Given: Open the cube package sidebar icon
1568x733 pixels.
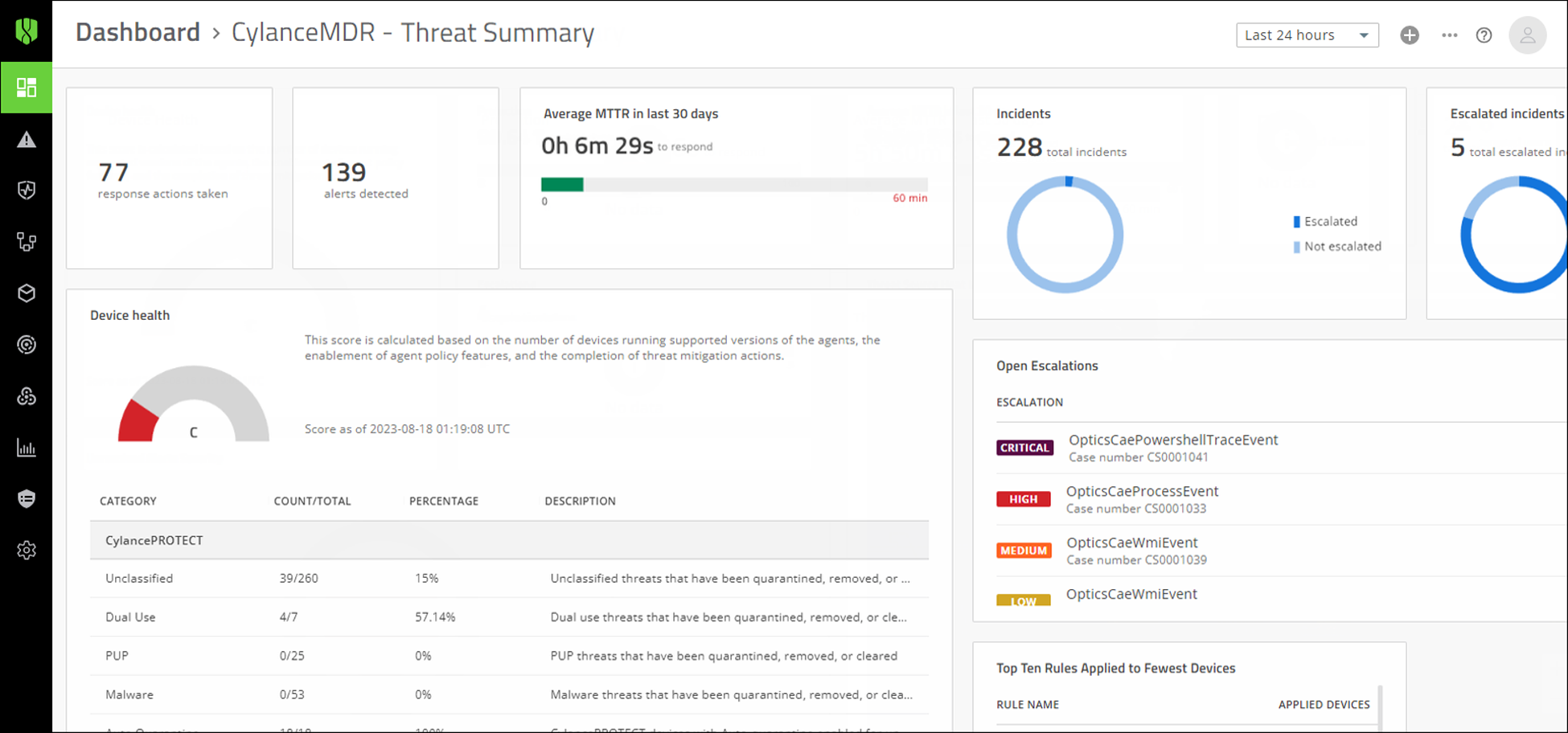Looking at the screenshot, I should [x=27, y=293].
